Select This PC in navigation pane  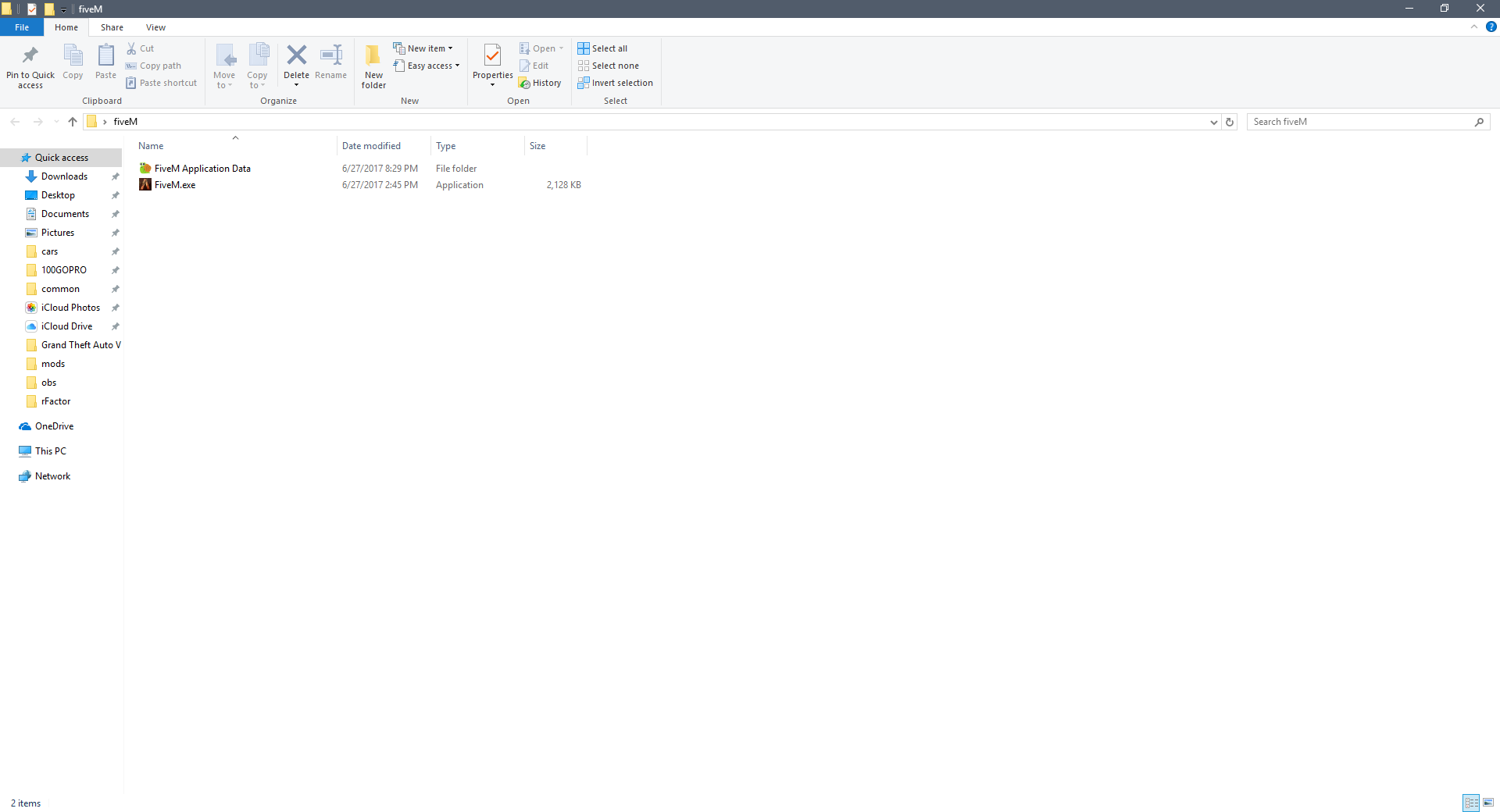click(x=51, y=451)
